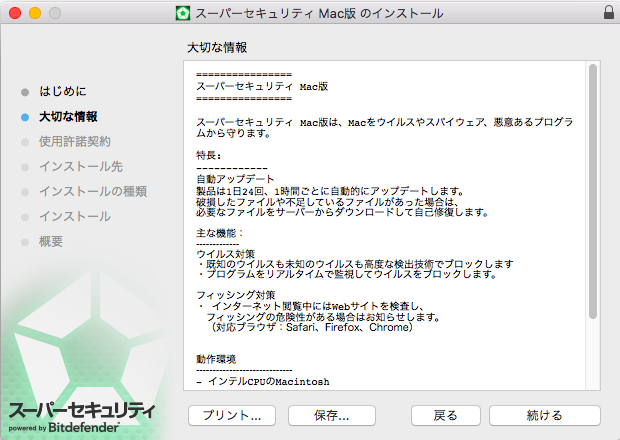The height and width of the screenshot is (440, 620).
Task: Click the インストール step without suffix
Action: pyautogui.click(x=75, y=216)
